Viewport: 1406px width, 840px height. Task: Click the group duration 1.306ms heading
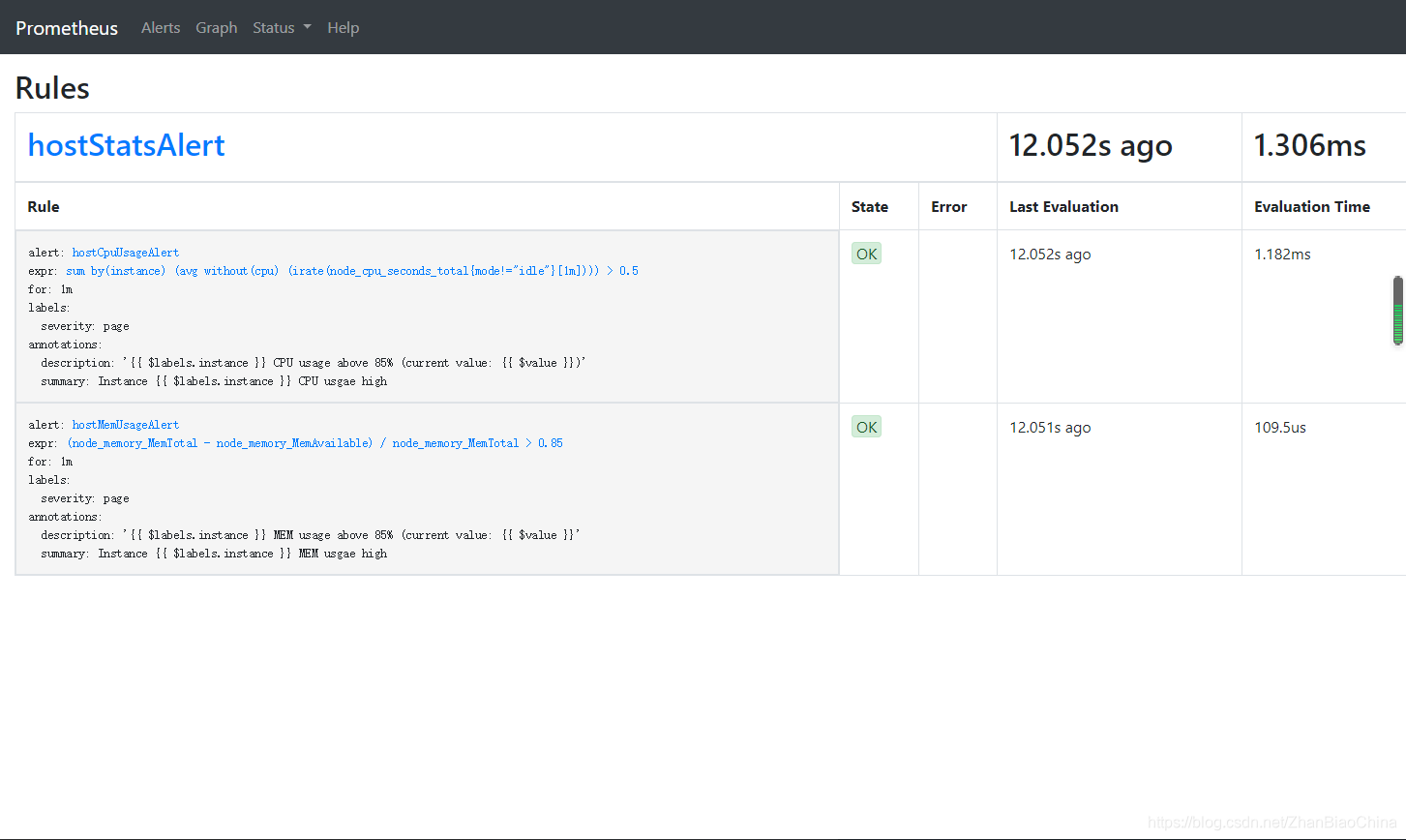tap(1310, 145)
